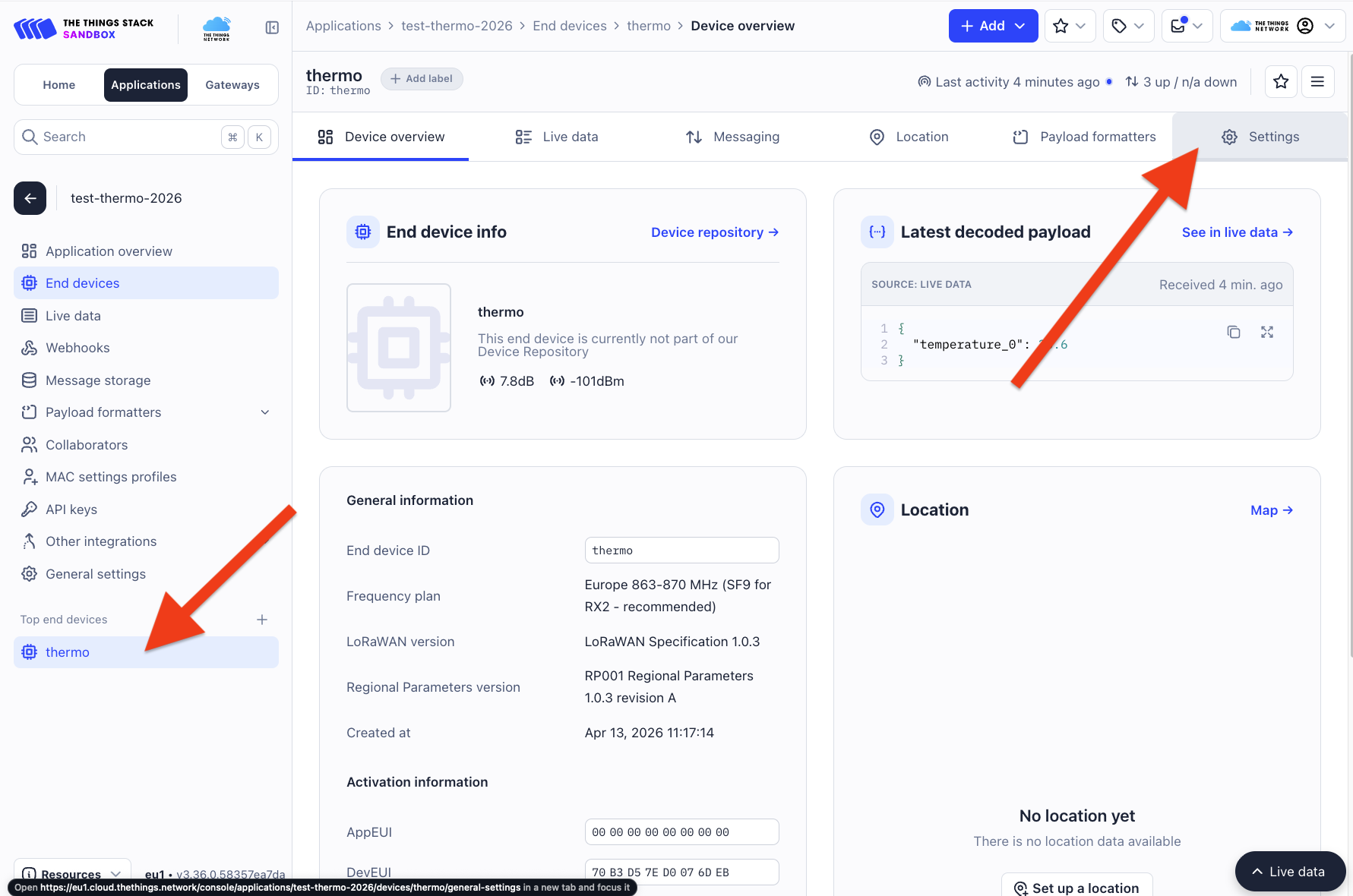Open the Device repository link
Screen dimensions: 1353x896
click(714, 232)
